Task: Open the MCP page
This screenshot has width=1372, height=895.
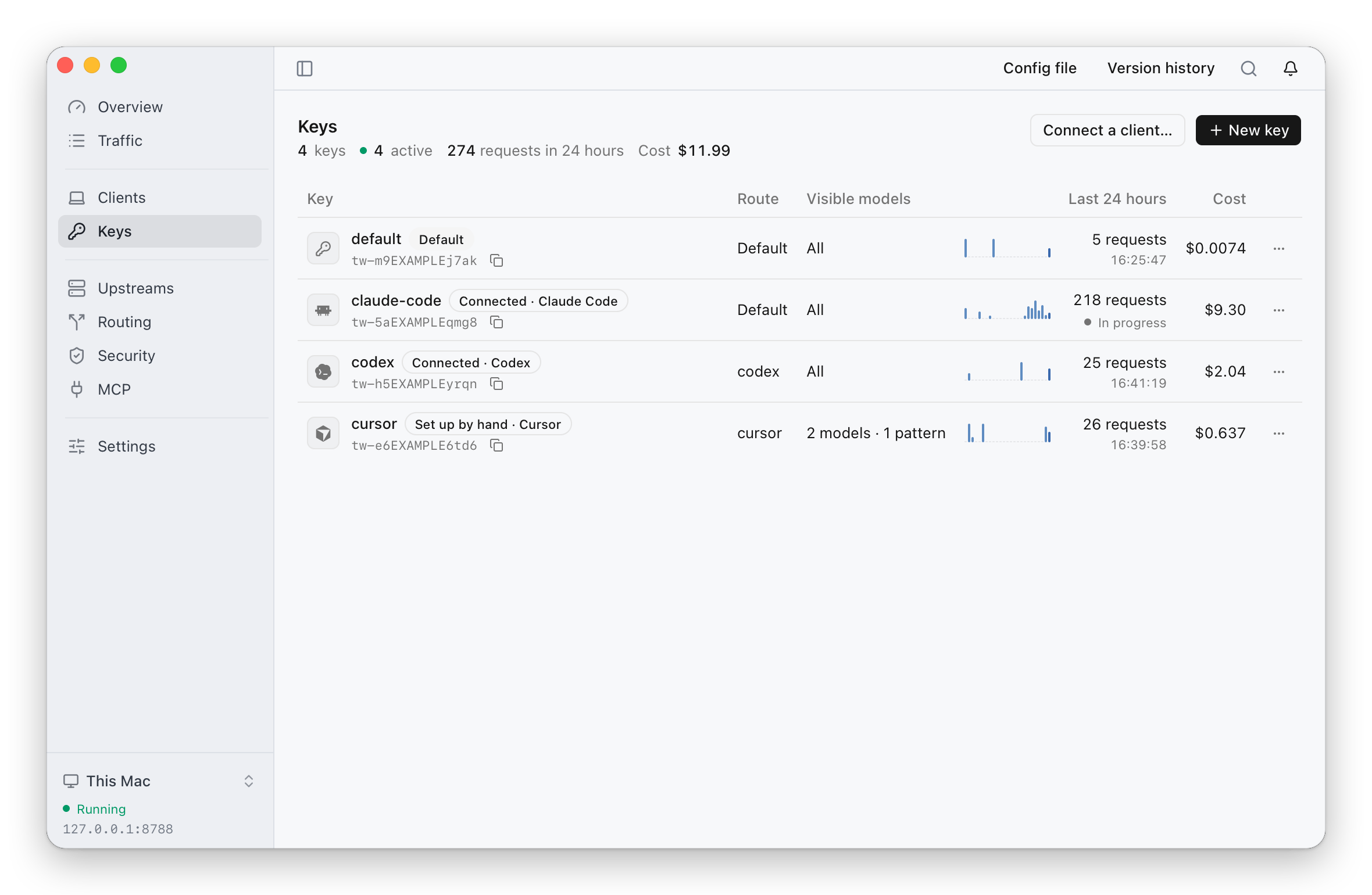Action: 160,389
